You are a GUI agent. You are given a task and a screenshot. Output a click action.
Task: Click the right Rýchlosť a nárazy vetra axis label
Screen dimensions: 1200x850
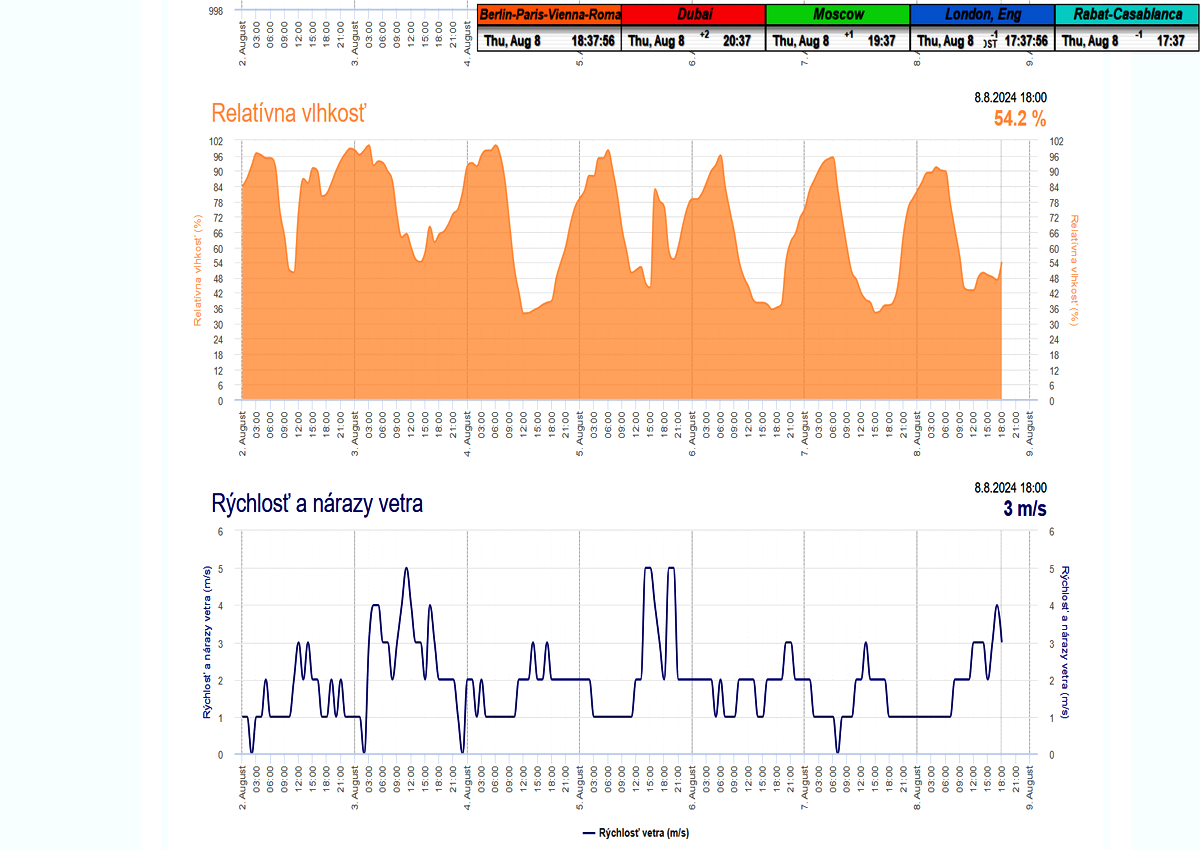point(1066,642)
